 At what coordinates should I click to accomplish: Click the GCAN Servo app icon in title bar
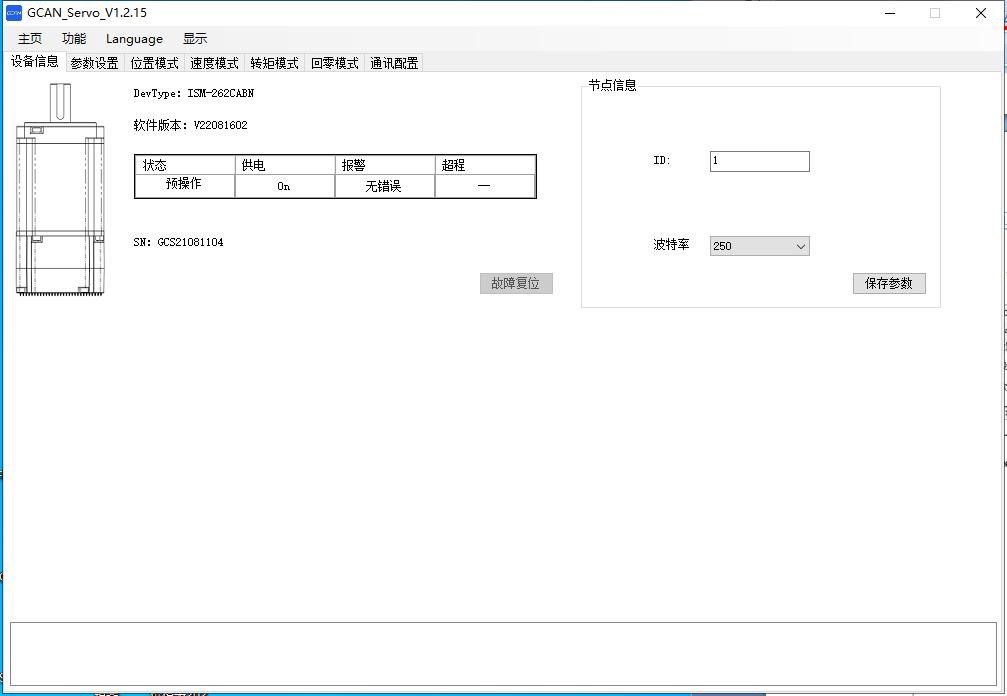tap(14, 13)
